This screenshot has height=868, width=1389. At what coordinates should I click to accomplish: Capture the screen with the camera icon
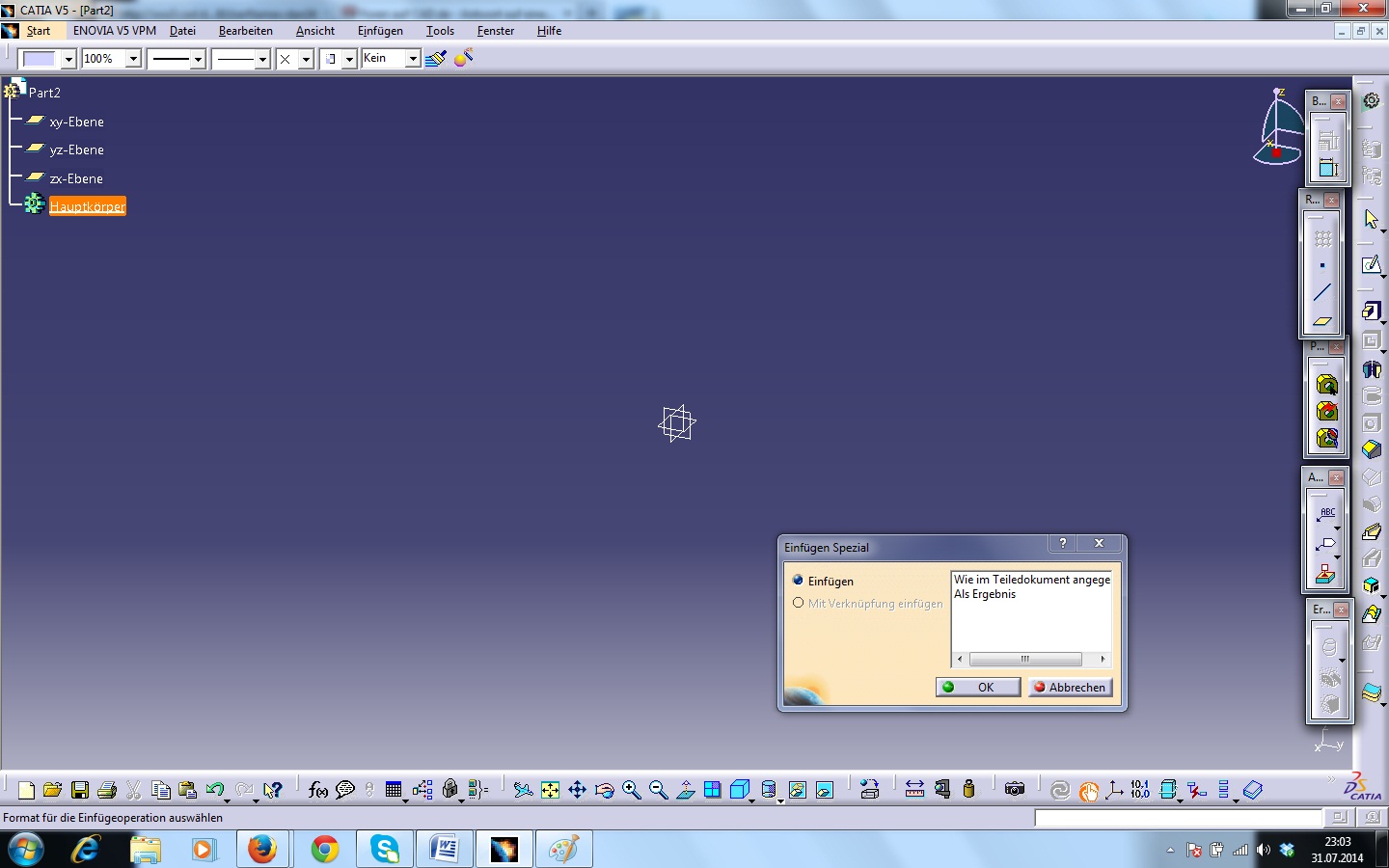point(1015,790)
